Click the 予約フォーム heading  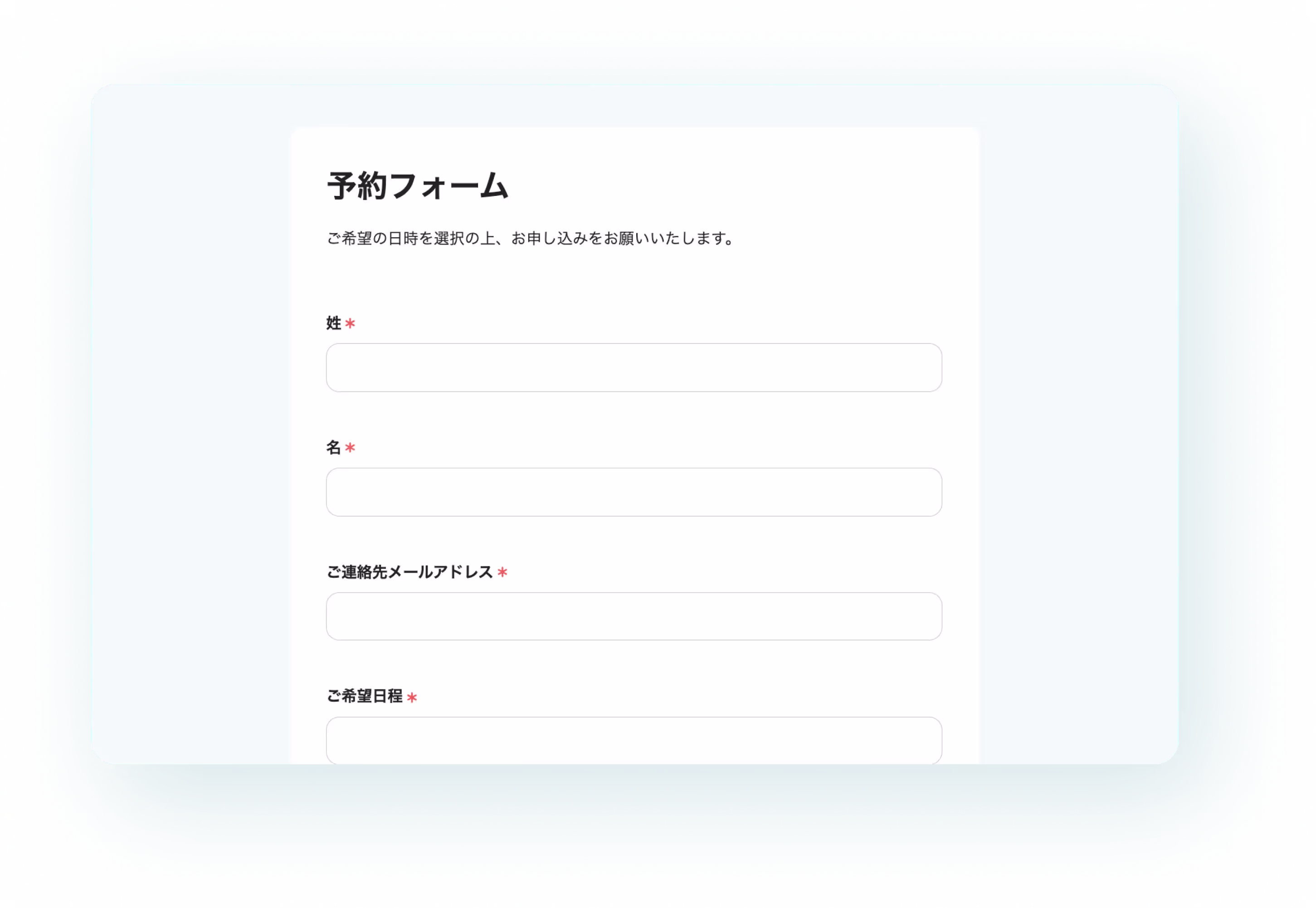tap(418, 186)
